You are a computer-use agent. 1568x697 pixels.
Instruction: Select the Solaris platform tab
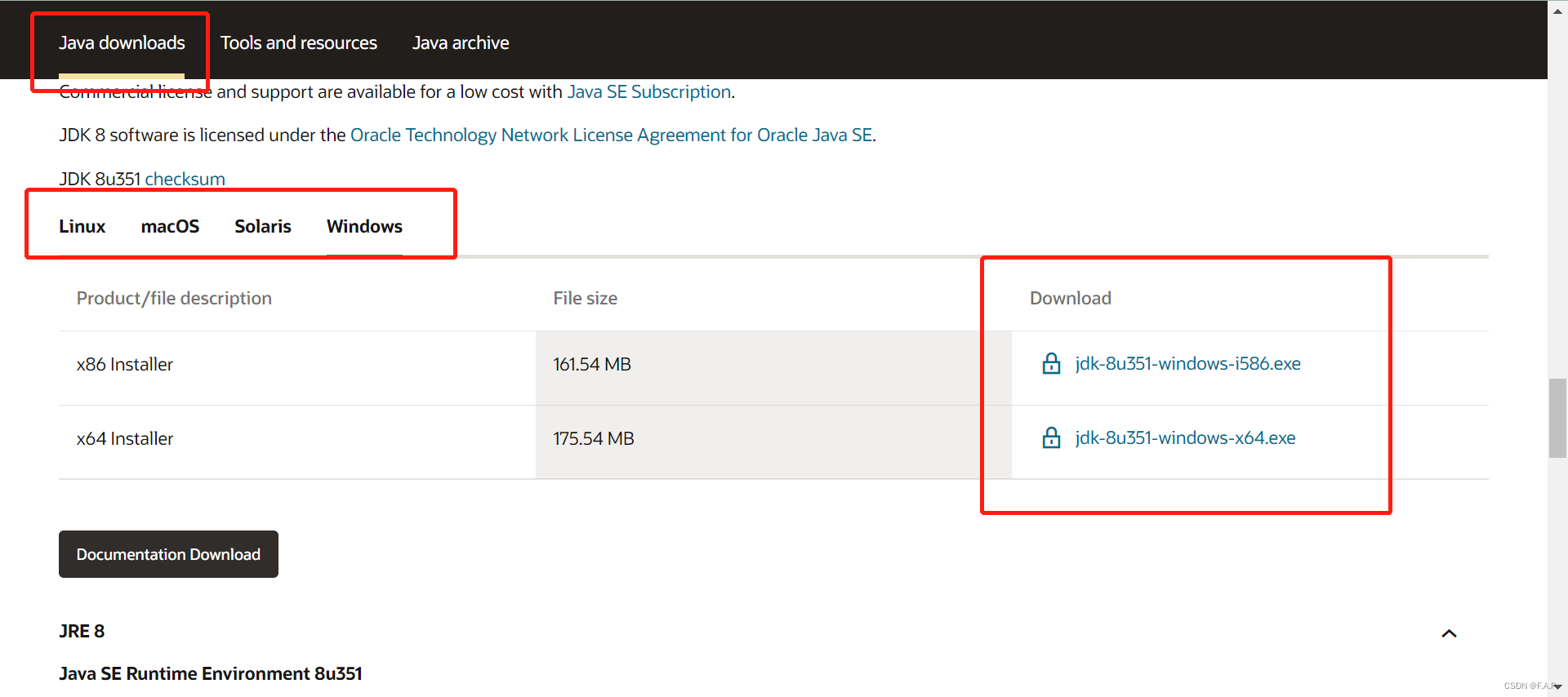point(263,226)
